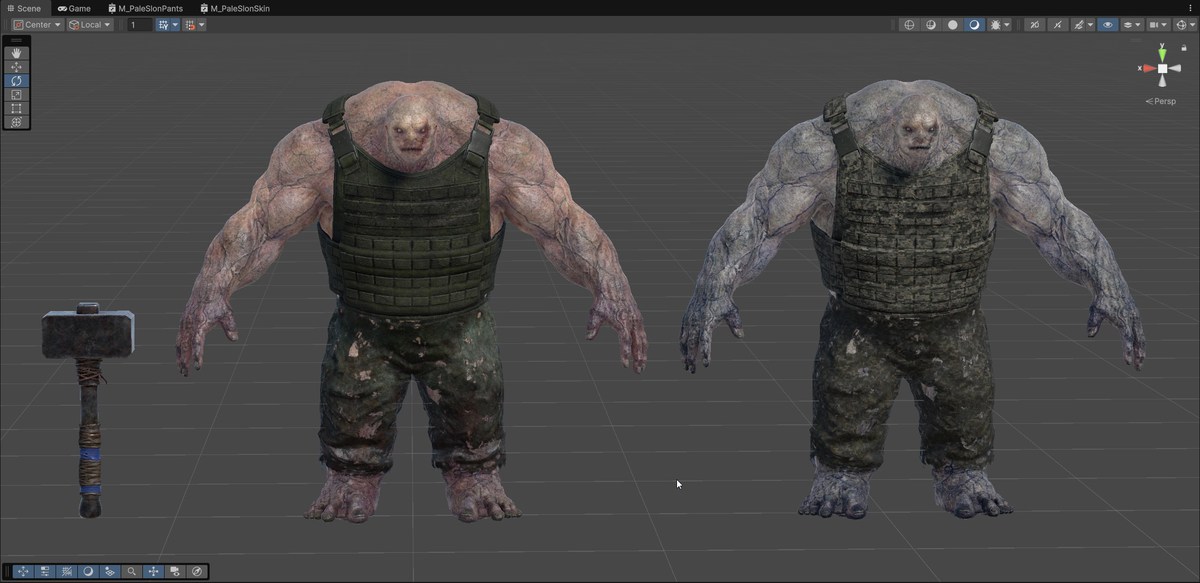The image size is (1200, 583).
Task: Toggle hidden objects eye visibility
Action: pyautogui.click(x=1108, y=25)
